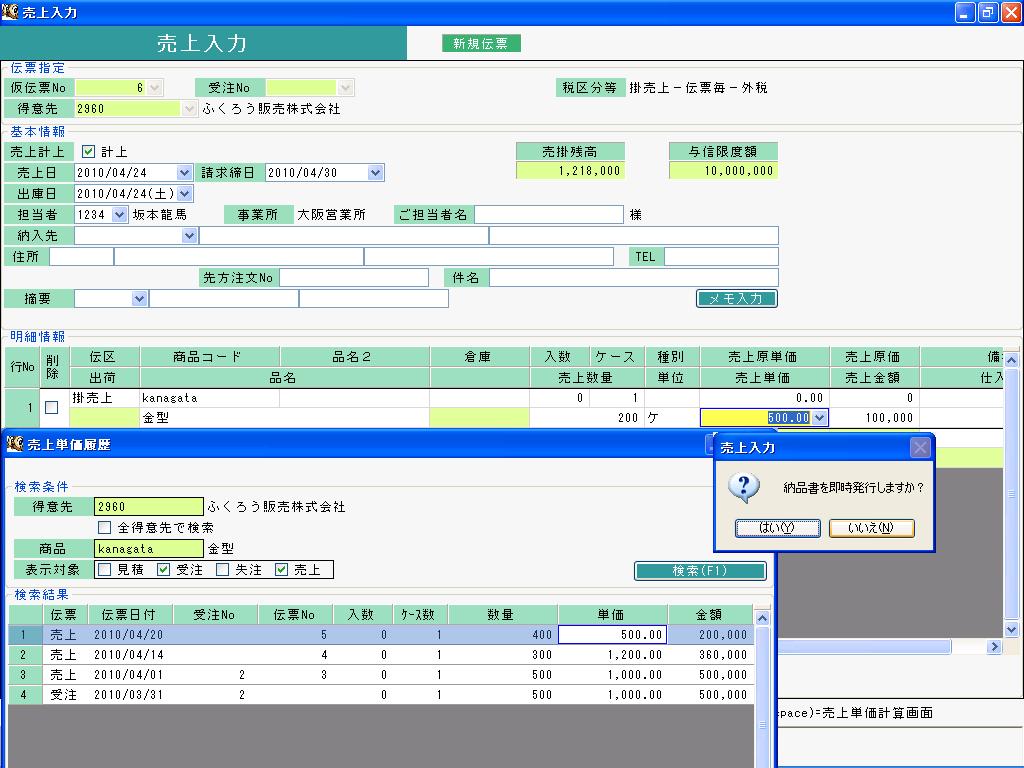
Task: Click the 商品 kanagata search field
Action: tap(149, 549)
